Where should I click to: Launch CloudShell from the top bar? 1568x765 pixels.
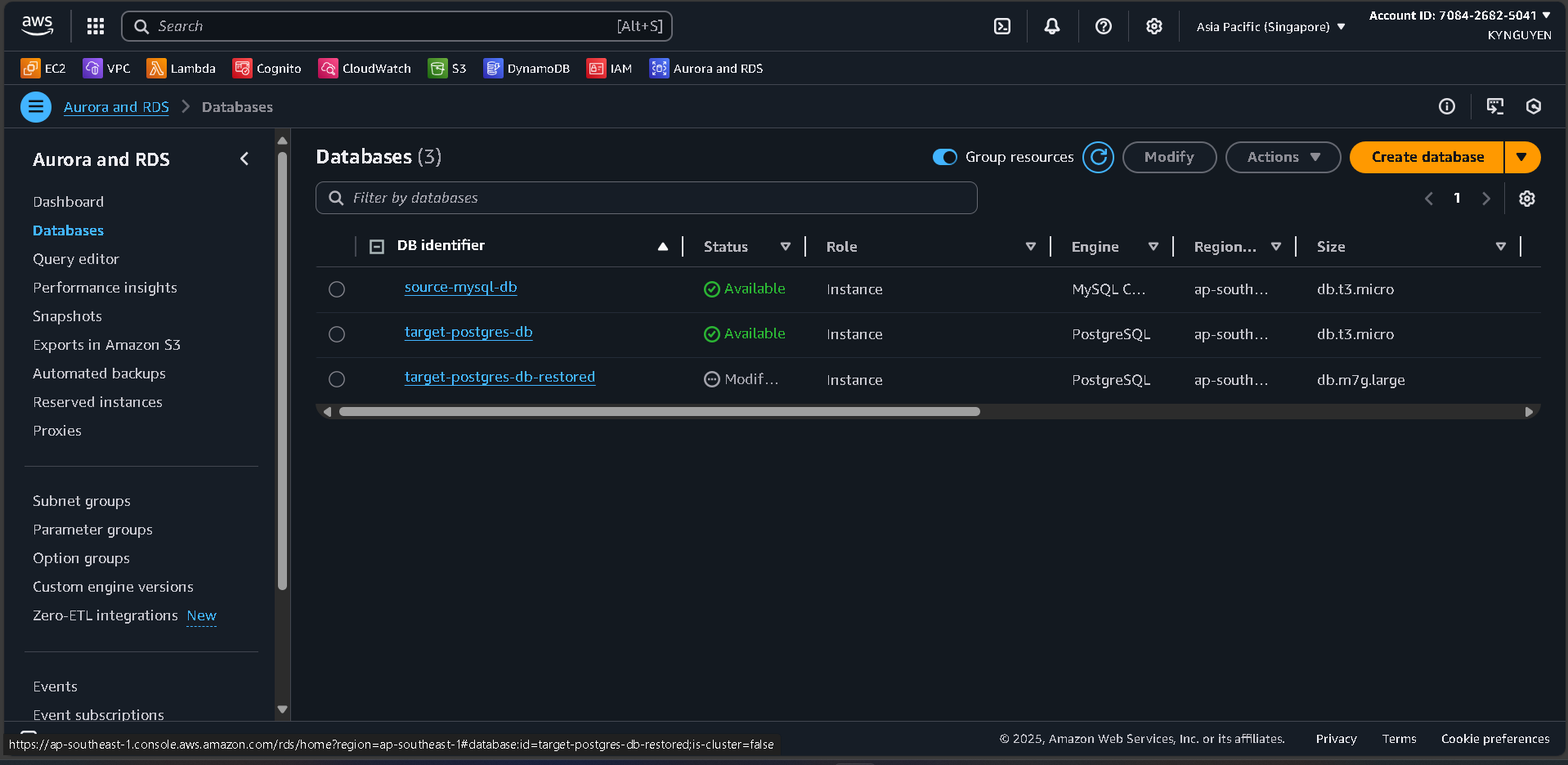coord(1002,25)
